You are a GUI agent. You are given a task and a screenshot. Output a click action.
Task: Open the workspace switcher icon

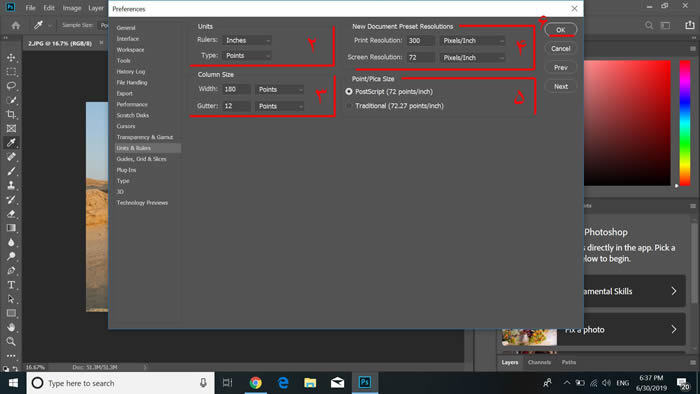pyautogui.click(x=666, y=25)
